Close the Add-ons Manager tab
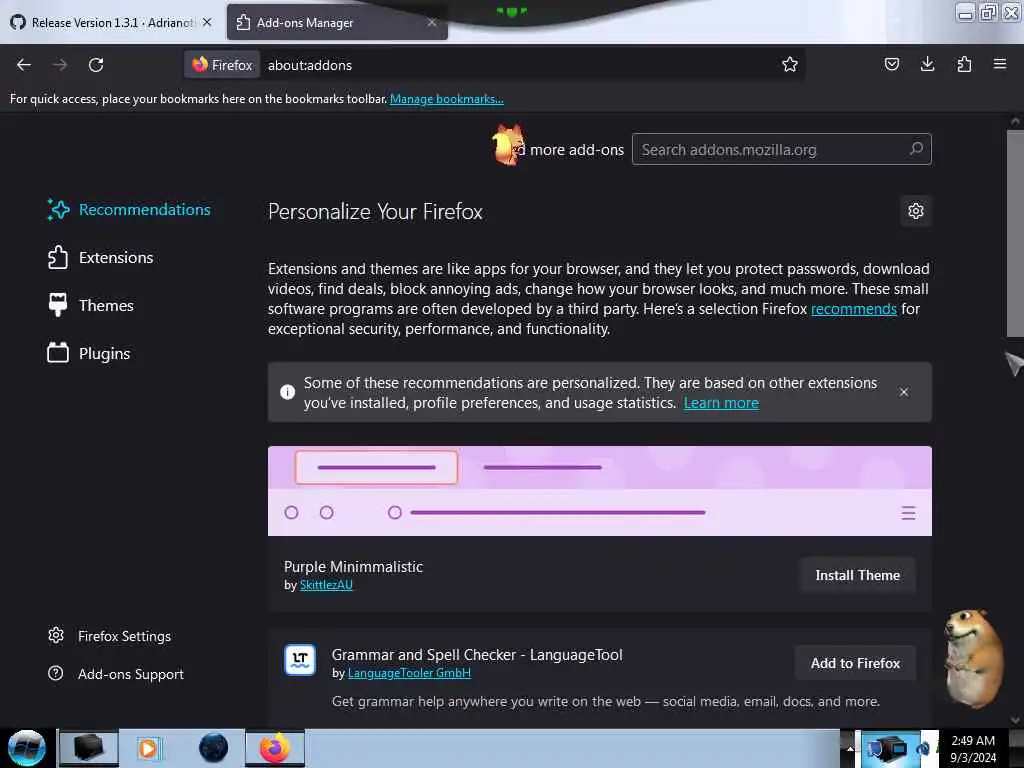The image size is (1024, 768). coord(432,22)
